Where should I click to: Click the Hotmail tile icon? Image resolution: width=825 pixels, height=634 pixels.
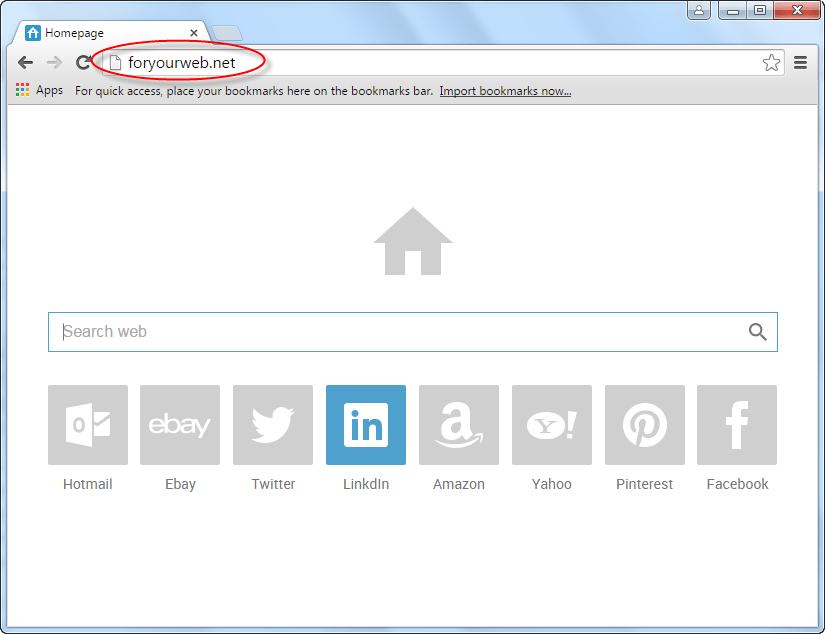88,425
